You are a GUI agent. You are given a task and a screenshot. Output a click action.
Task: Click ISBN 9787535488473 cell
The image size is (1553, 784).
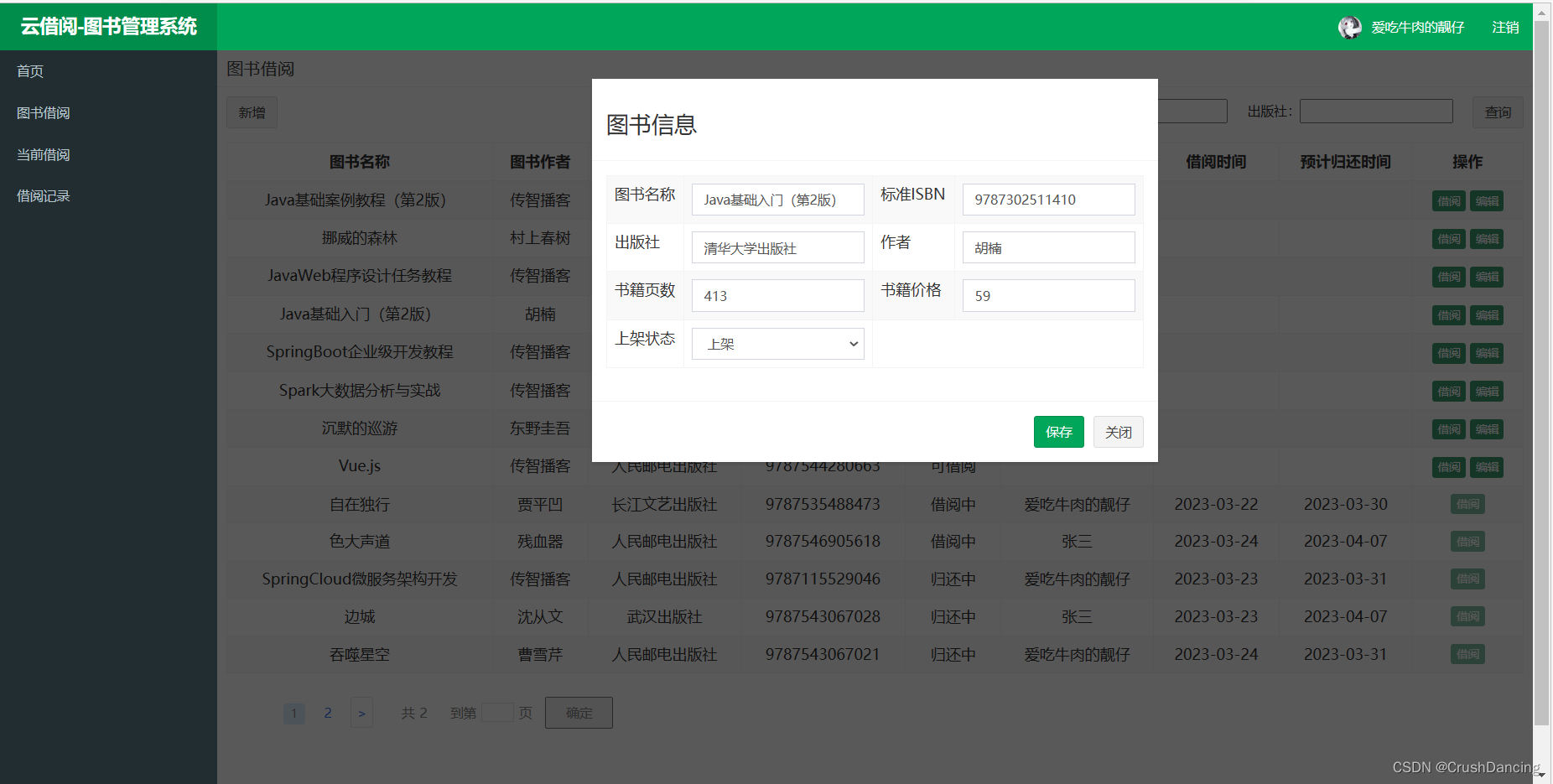click(823, 504)
